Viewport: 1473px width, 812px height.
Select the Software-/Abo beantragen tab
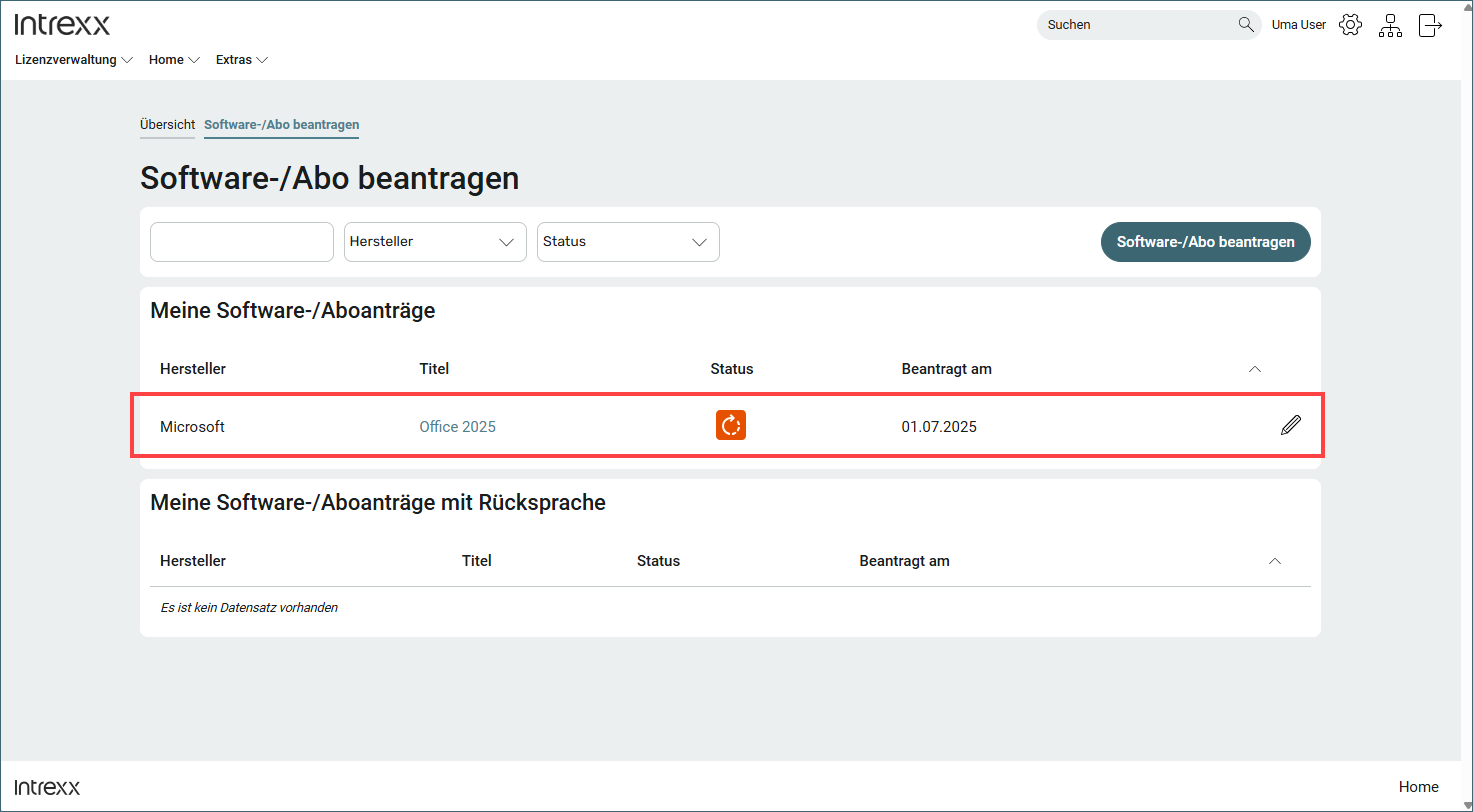pyautogui.click(x=281, y=125)
